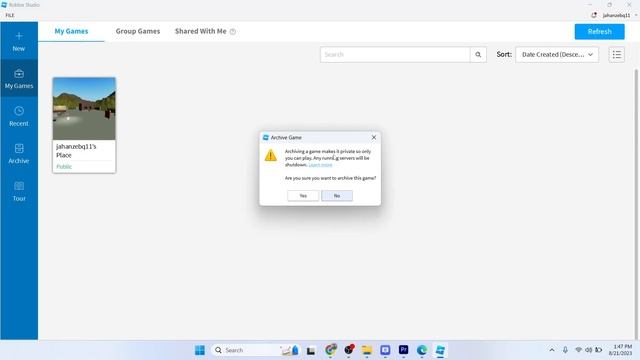Expand the jahanzebq11 account dropdown
Image resolution: width=640 pixels, height=360 pixels.
click(x=636, y=15)
